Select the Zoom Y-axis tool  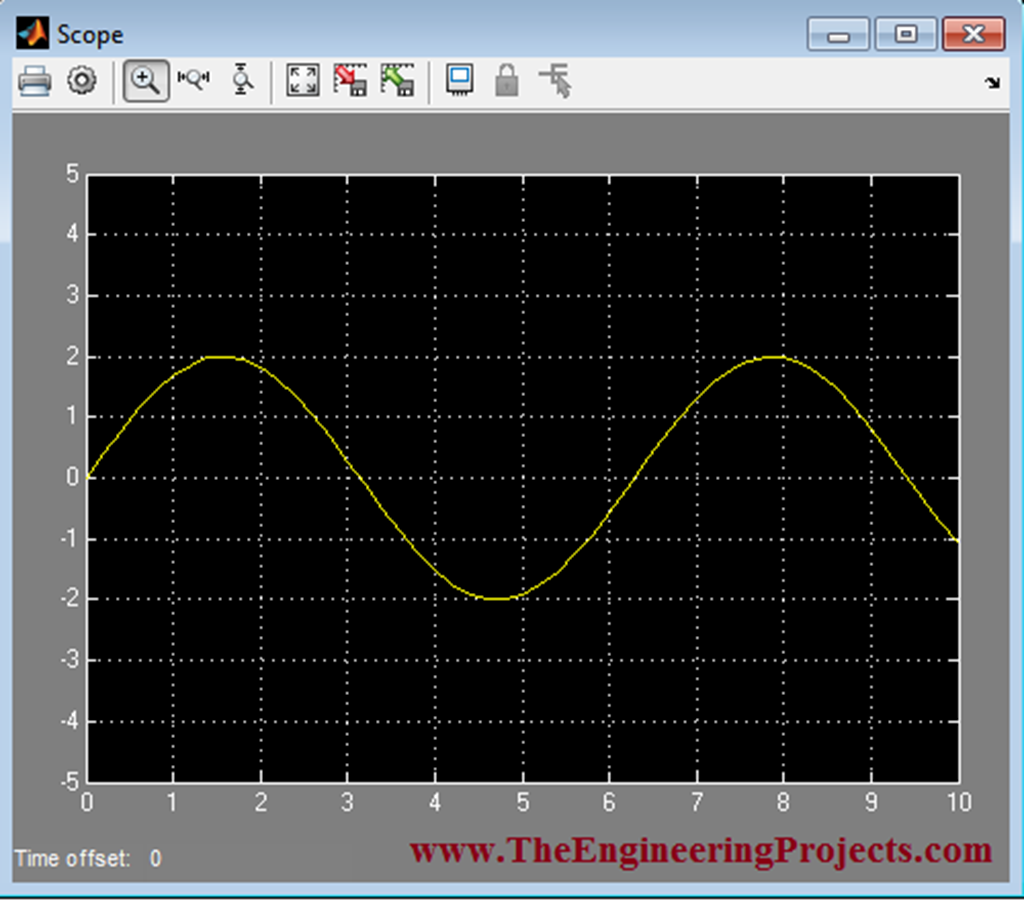pyautogui.click(x=241, y=80)
